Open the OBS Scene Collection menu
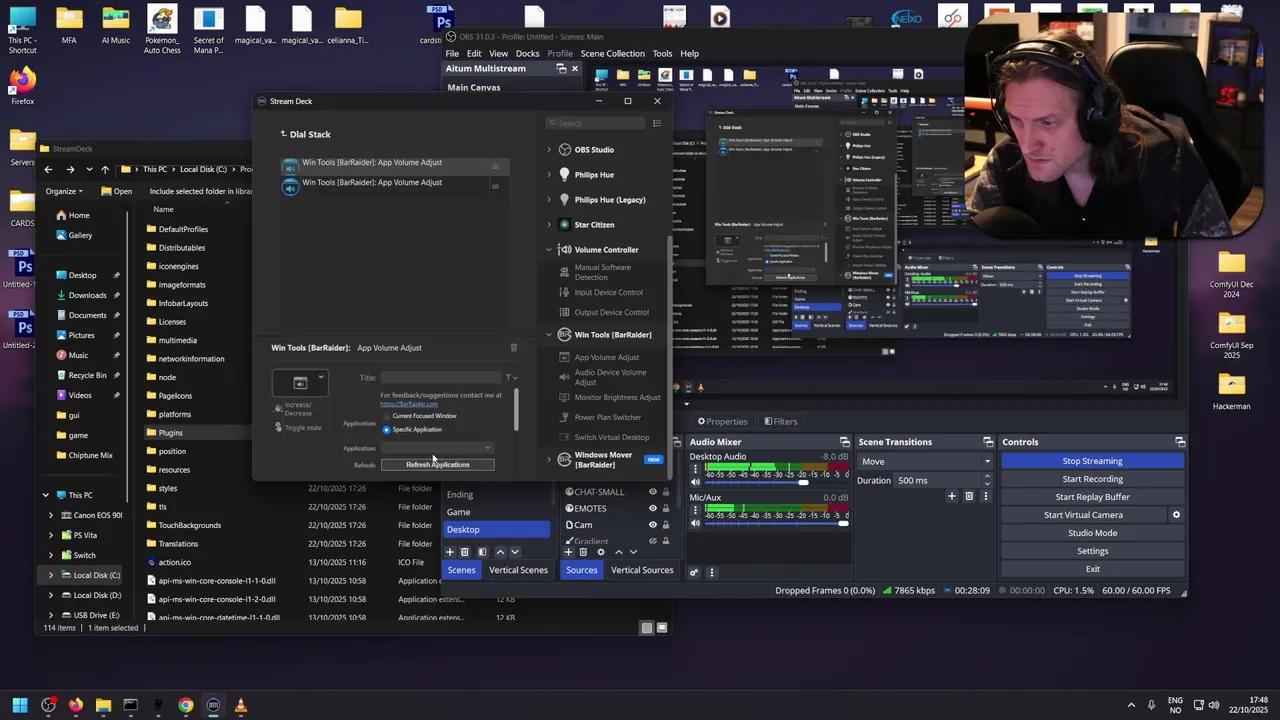This screenshot has height=720, width=1280. (612, 53)
